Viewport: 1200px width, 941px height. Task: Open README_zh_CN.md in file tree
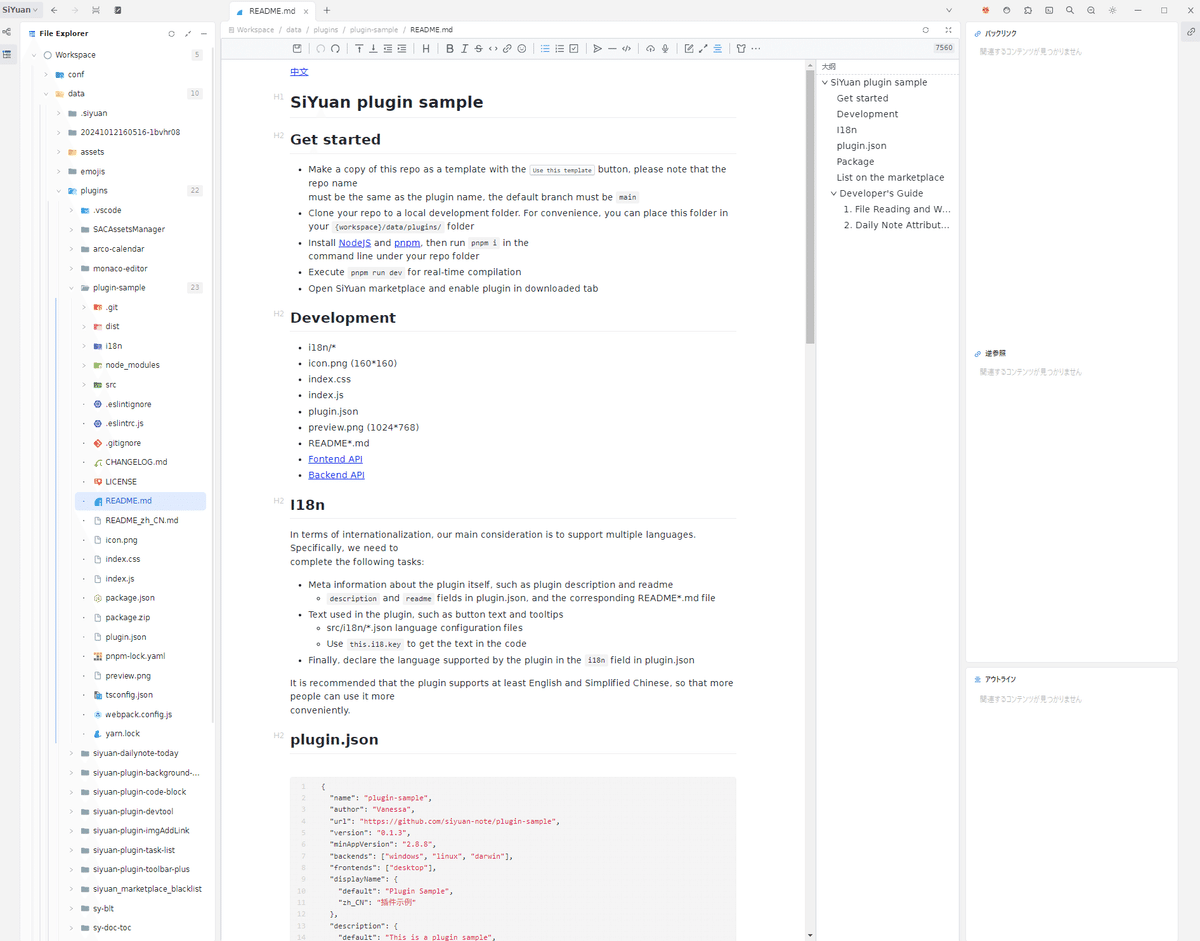pos(140,520)
